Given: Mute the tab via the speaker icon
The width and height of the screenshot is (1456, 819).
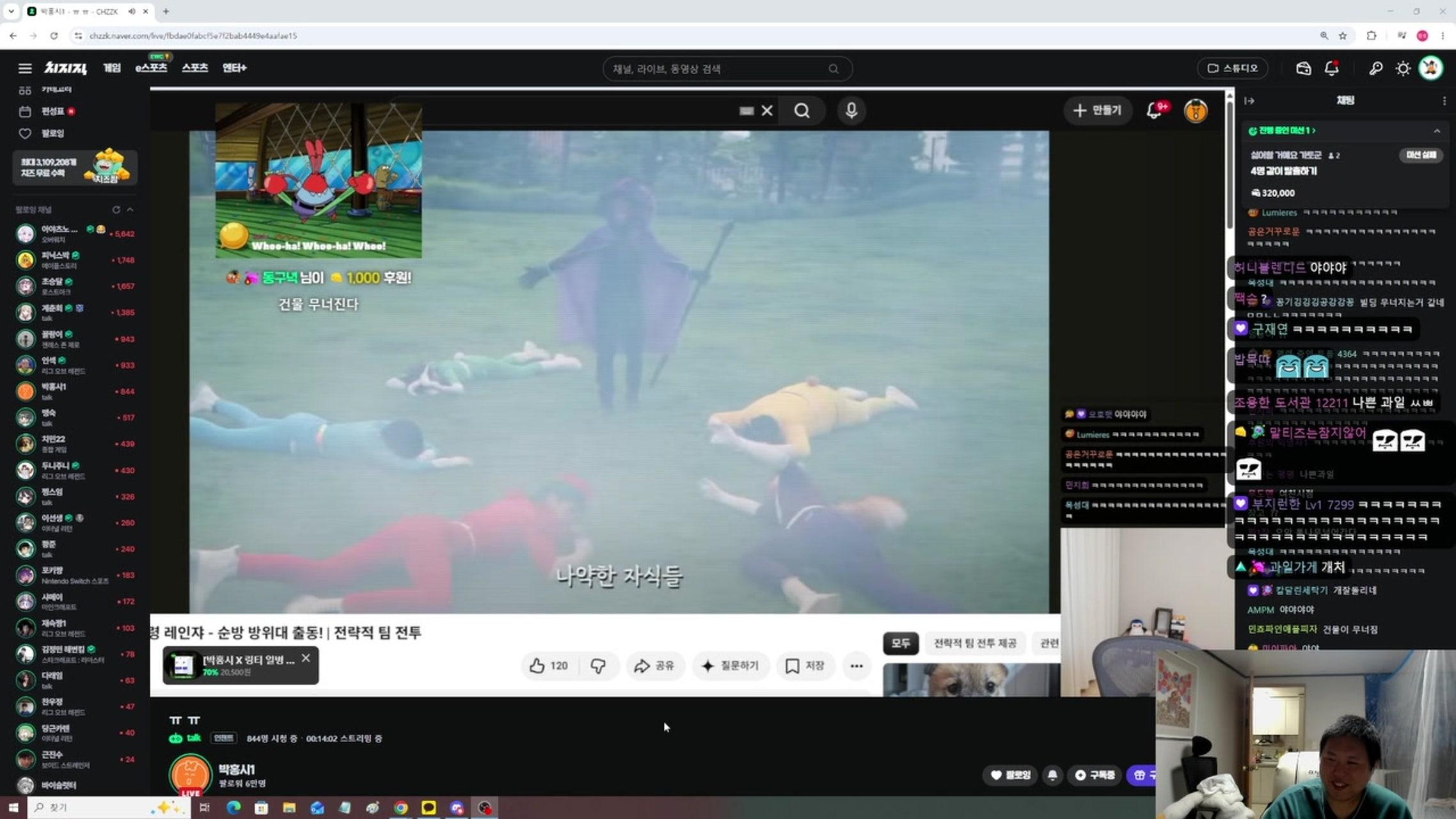Looking at the screenshot, I should 131,12.
